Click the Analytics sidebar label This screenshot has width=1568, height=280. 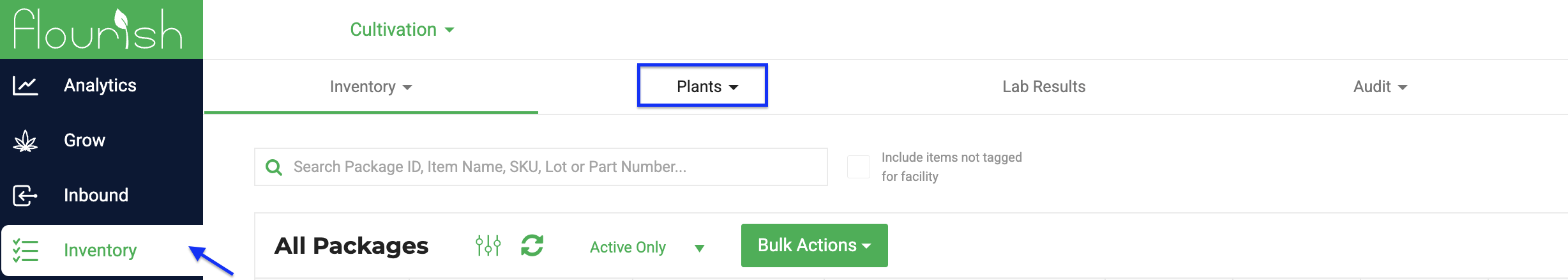[x=100, y=86]
